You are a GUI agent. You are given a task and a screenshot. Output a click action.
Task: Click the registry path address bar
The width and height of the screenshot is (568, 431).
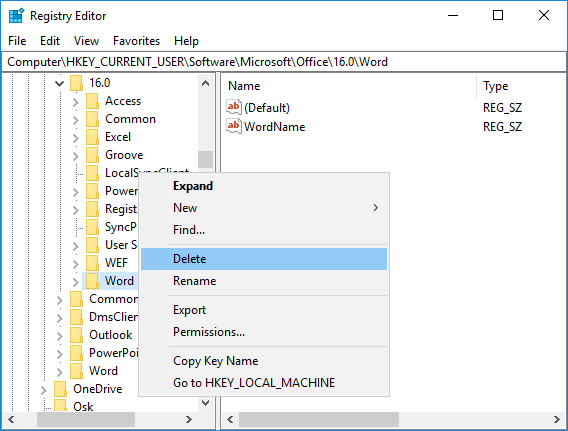pyautogui.click(x=284, y=62)
